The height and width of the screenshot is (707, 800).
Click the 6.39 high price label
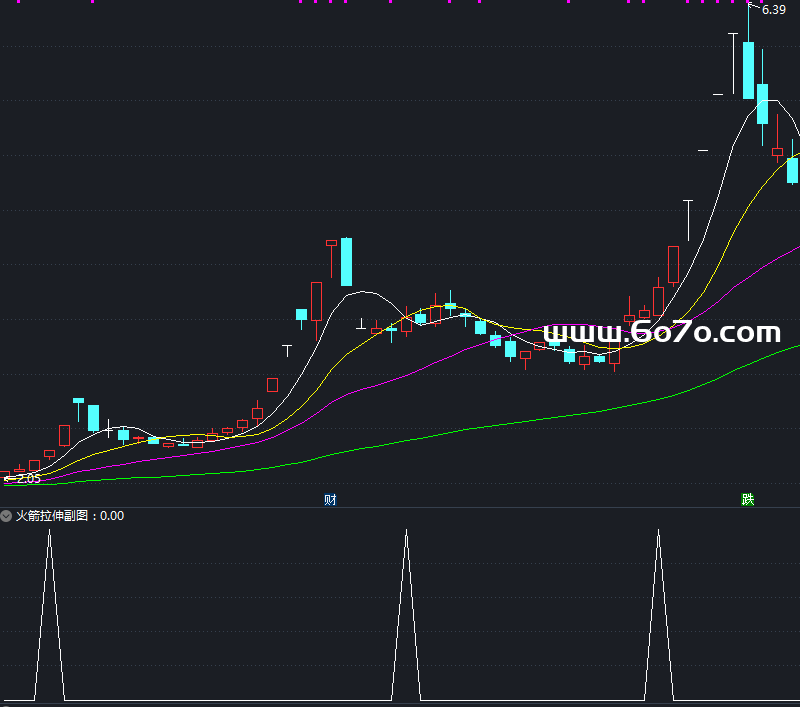coord(773,10)
